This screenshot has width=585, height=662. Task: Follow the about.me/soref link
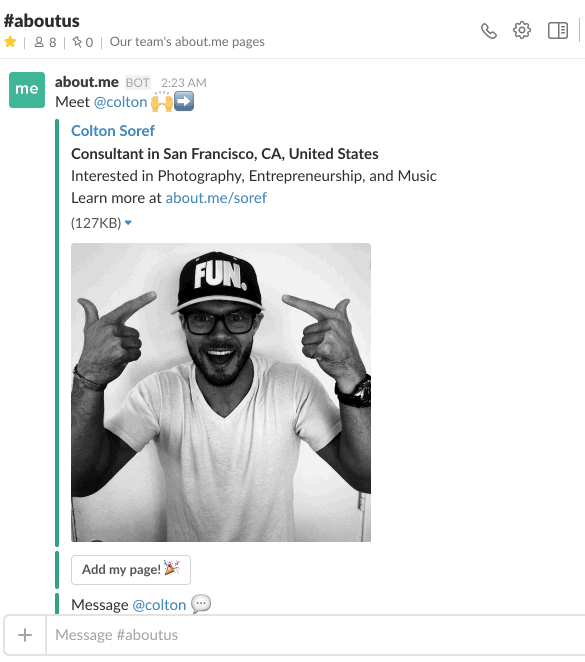[x=216, y=198]
